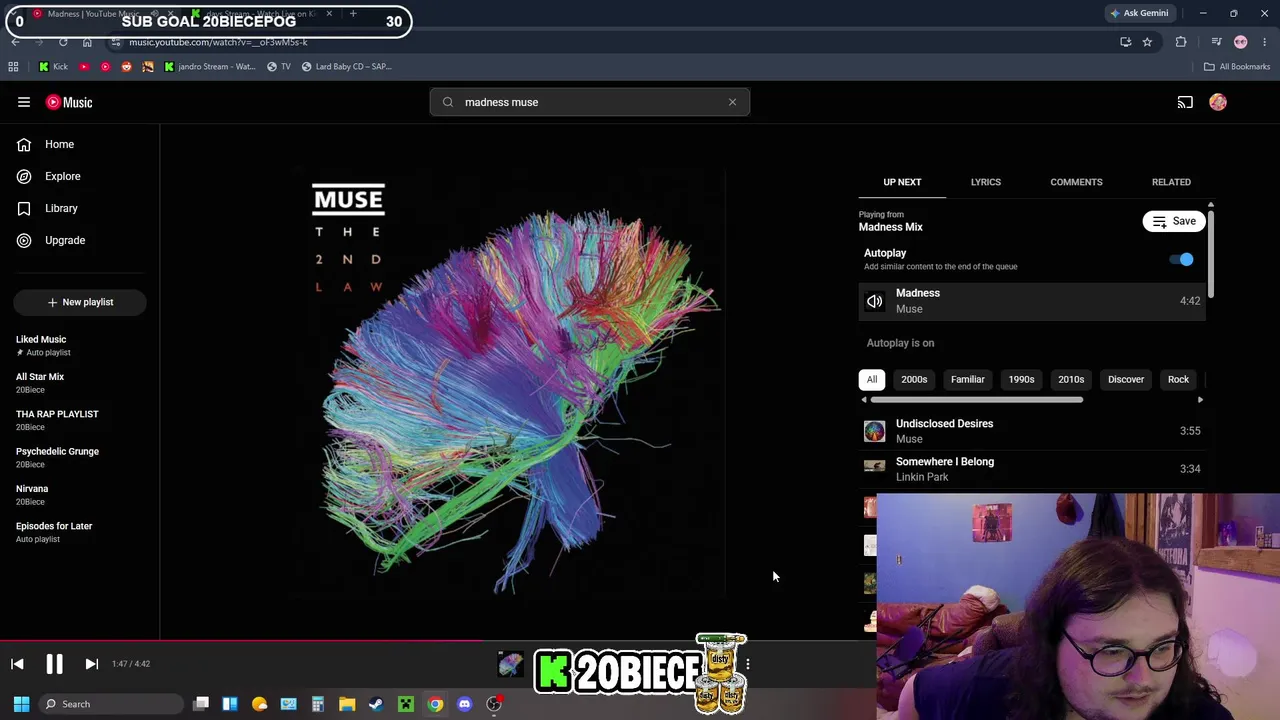Viewport: 1280px width, 720px height.
Task: Select the All filter chip
Action: point(872,380)
